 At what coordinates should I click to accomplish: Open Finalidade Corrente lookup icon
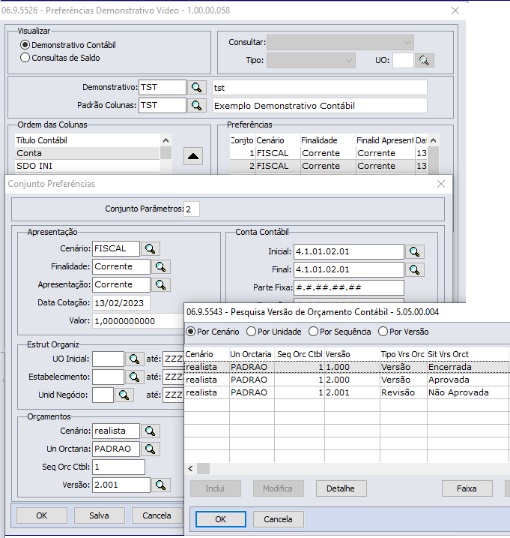(161, 267)
